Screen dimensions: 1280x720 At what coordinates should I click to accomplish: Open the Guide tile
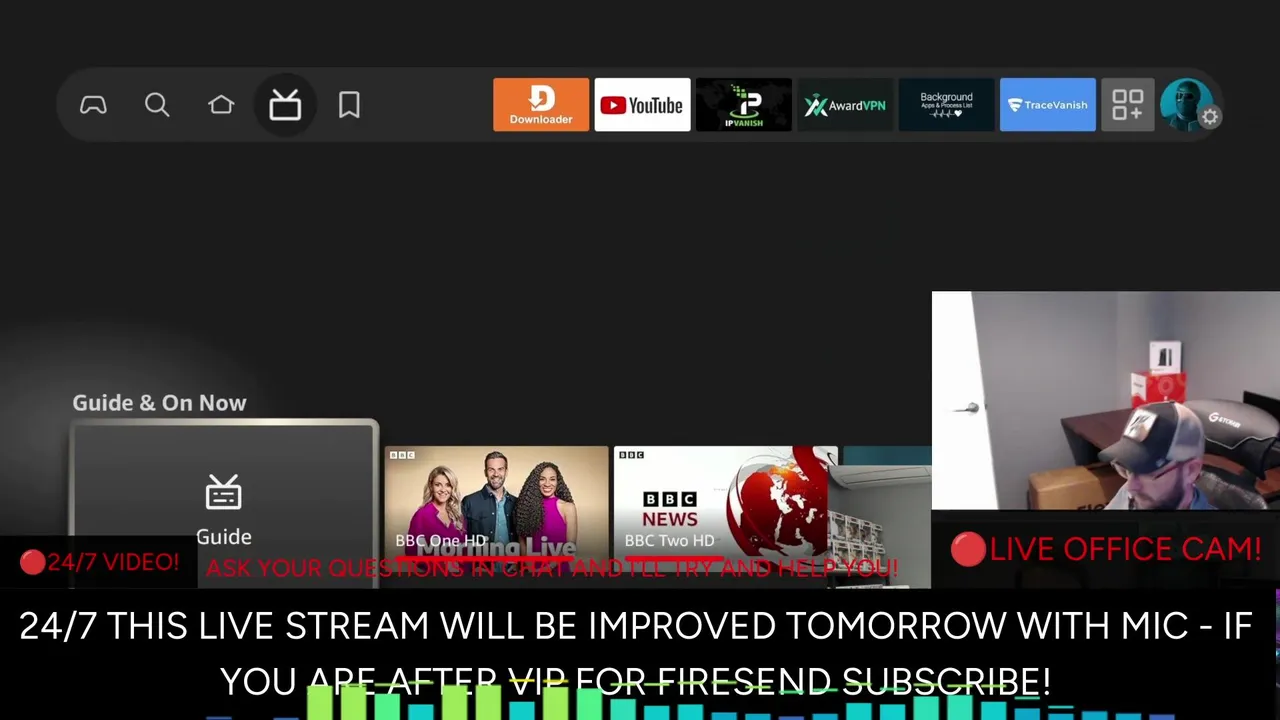point(224,505)
